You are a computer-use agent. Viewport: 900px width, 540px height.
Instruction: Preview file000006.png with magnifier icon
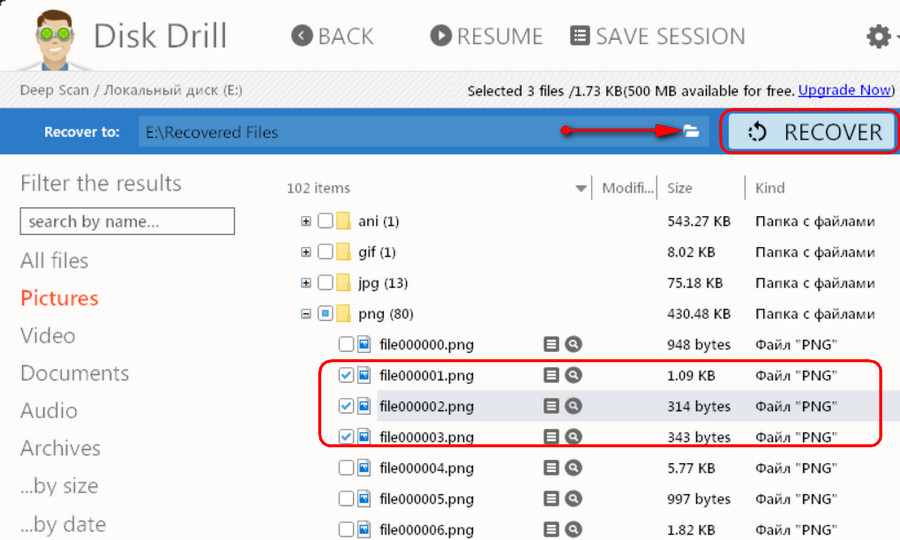coord(573,530)
